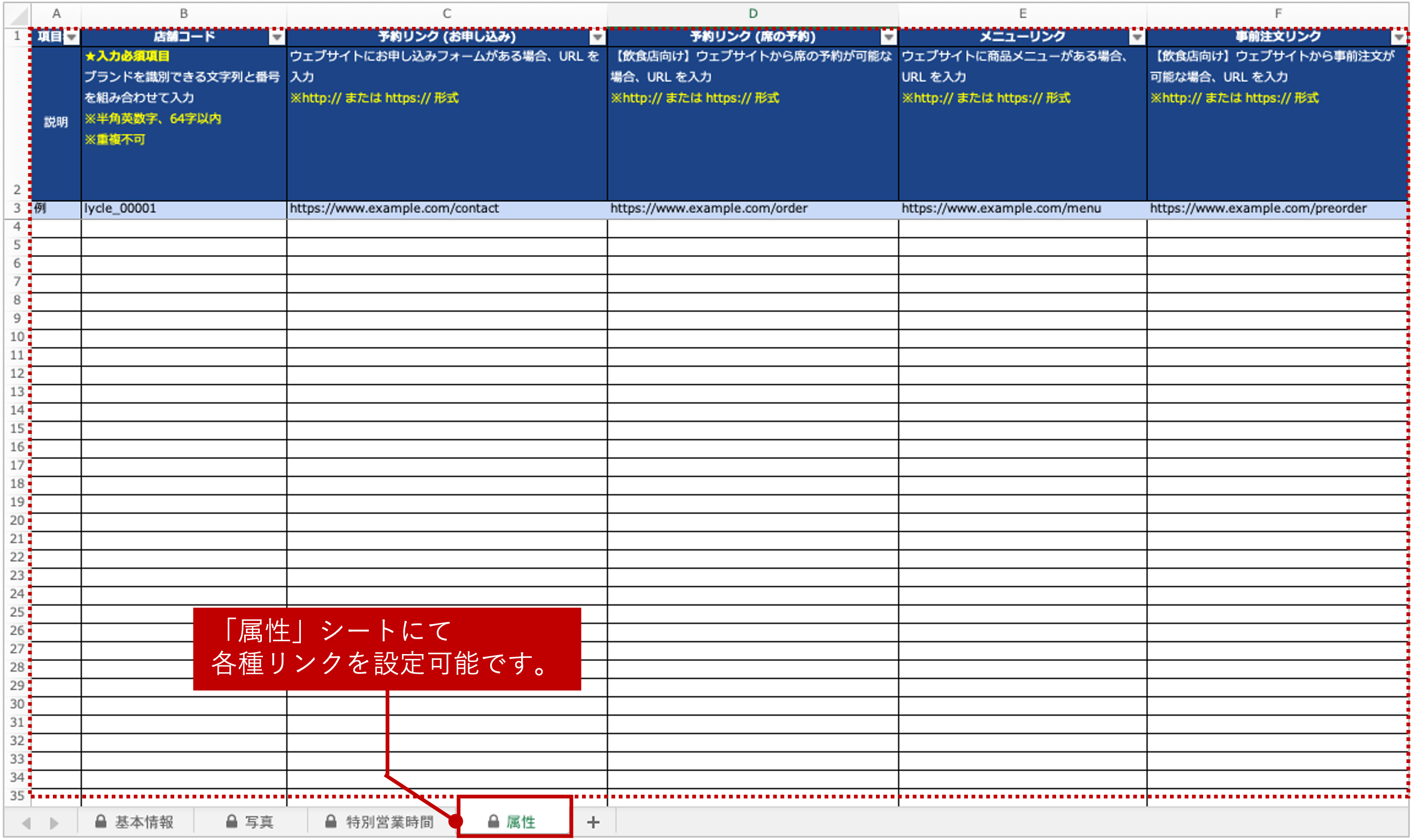1411x840 pixels.
Task: Click the lock icon on the 特別営業時間 tab
Action: (331, 822)
